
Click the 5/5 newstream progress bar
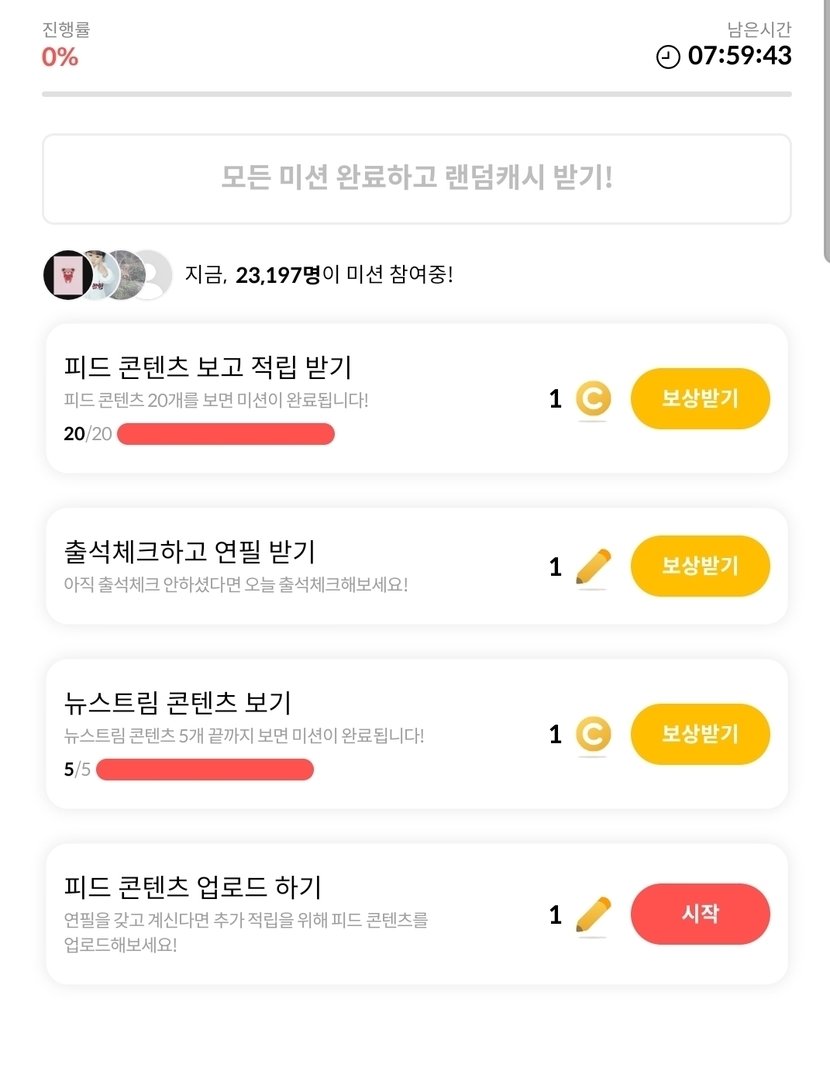click(205, 770)
